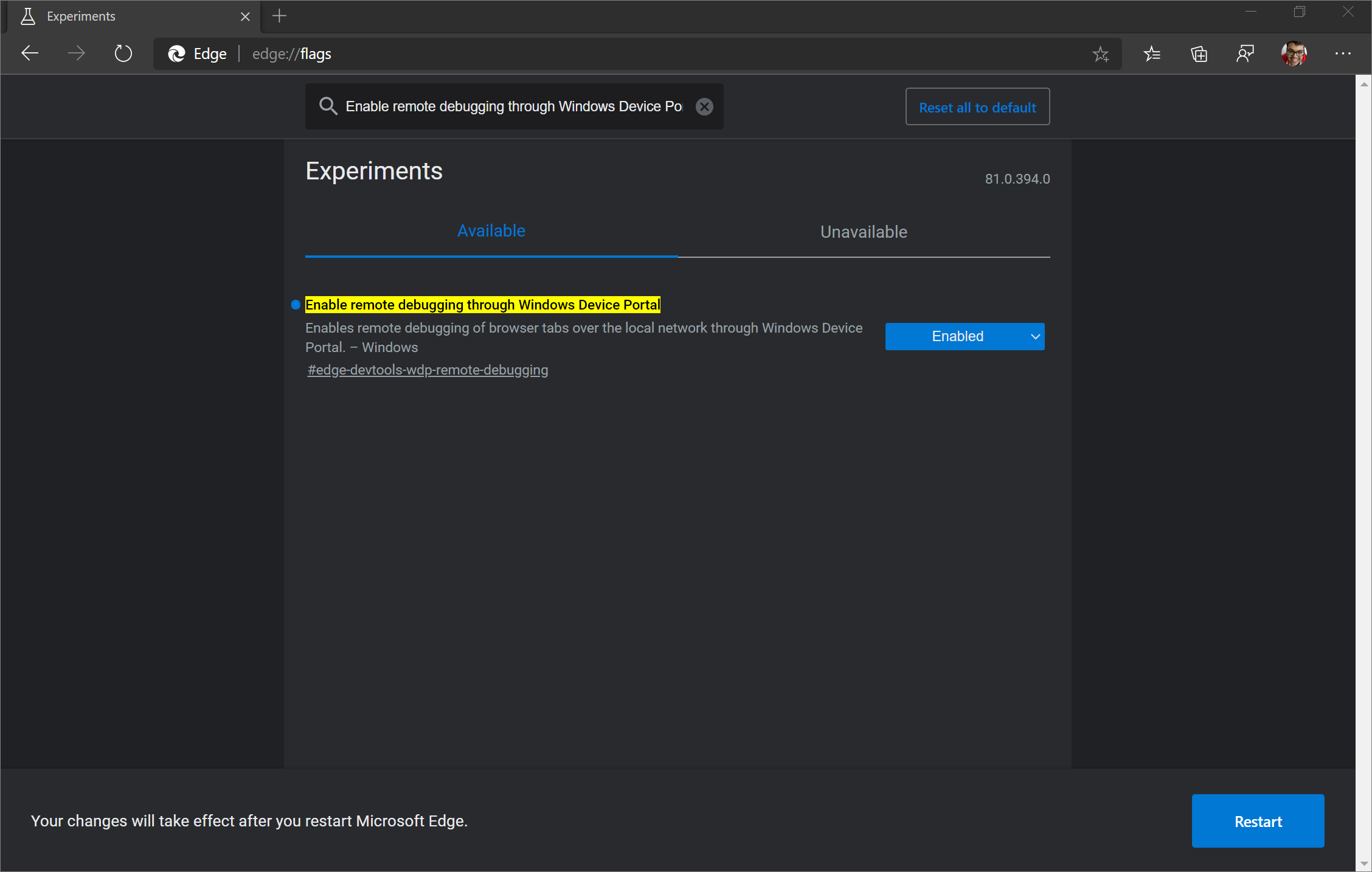Switch to the Unavailable tab
The width and height of the screenshot is (1372, 872).
tap(864, 231)
